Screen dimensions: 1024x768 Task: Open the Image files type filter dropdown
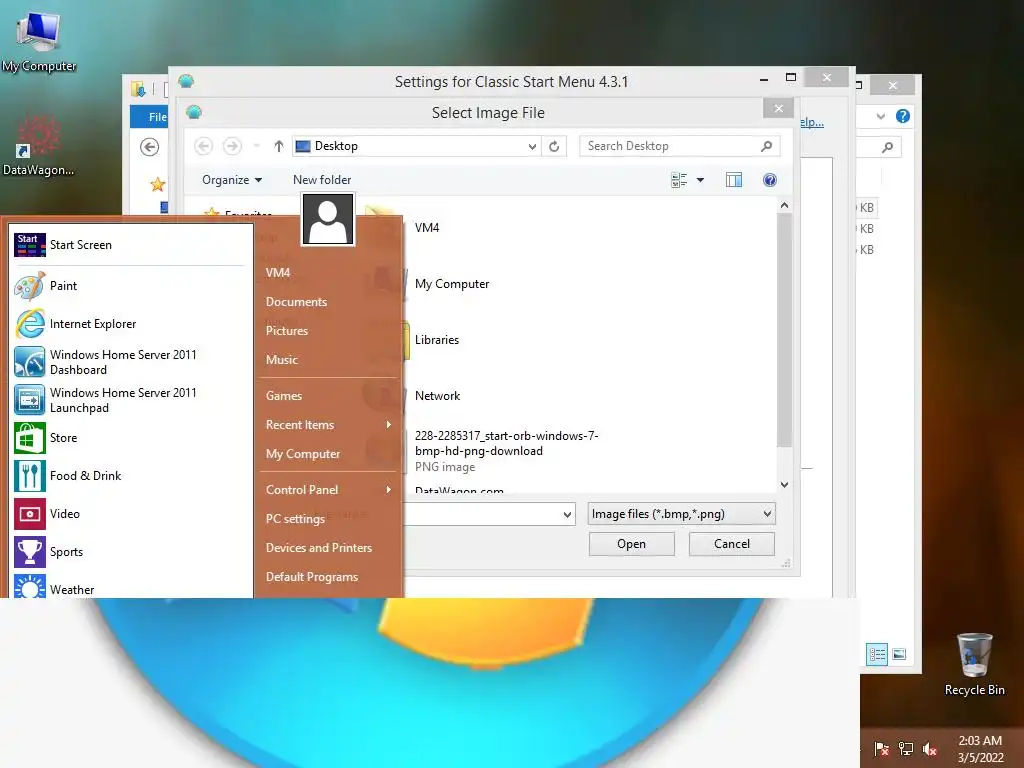(681, 514)
